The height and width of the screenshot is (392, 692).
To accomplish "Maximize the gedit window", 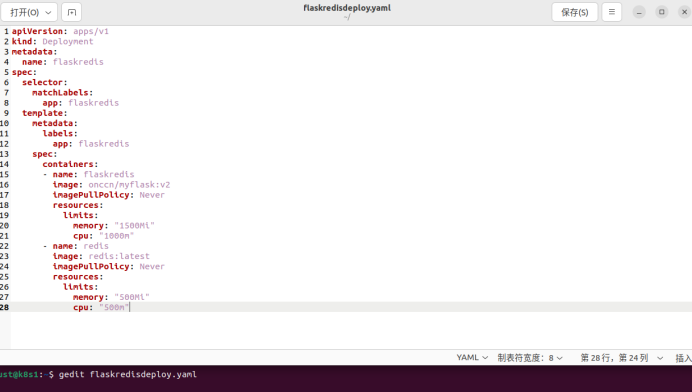I will 662,12.
